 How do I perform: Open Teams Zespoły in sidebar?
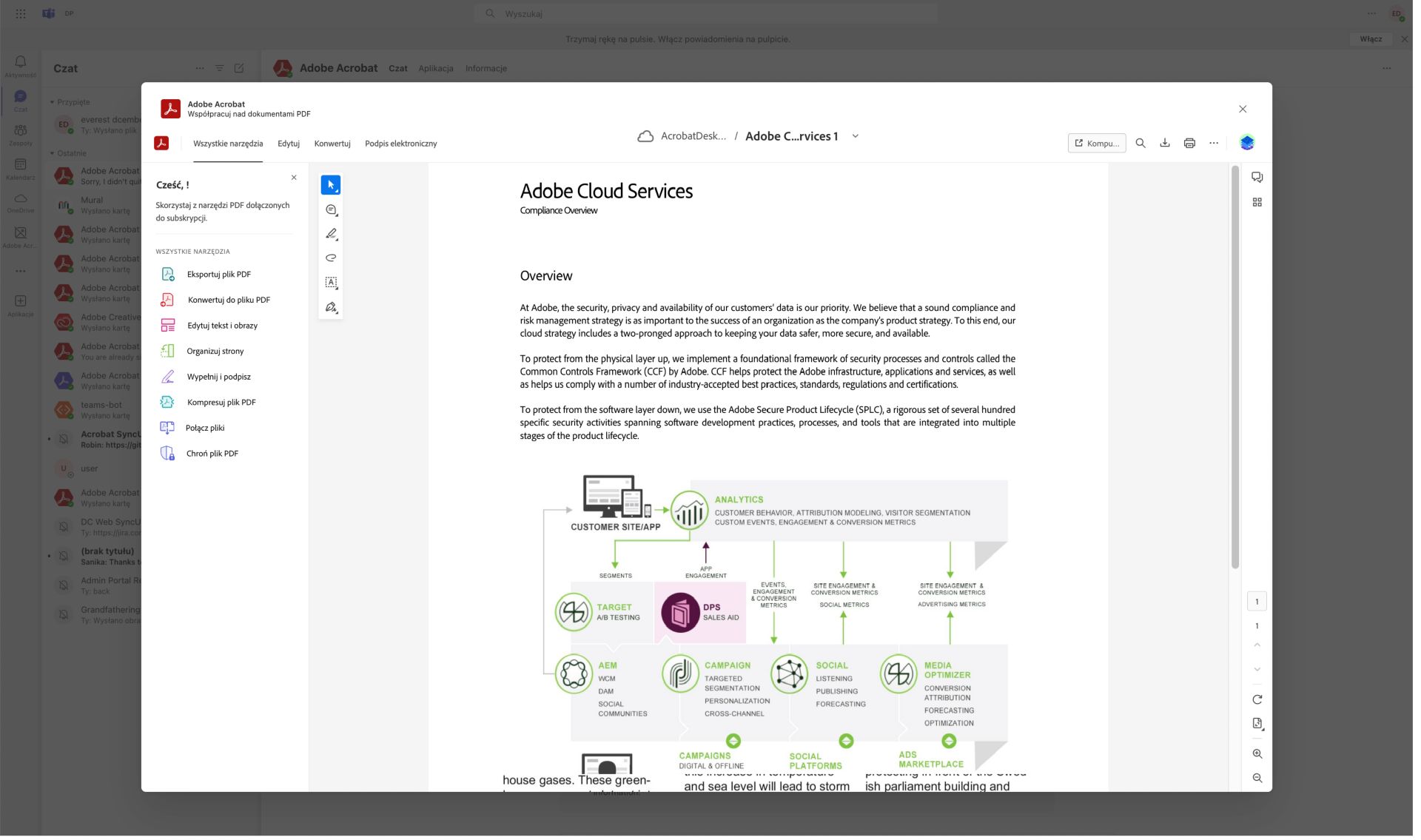pos(21,135)
